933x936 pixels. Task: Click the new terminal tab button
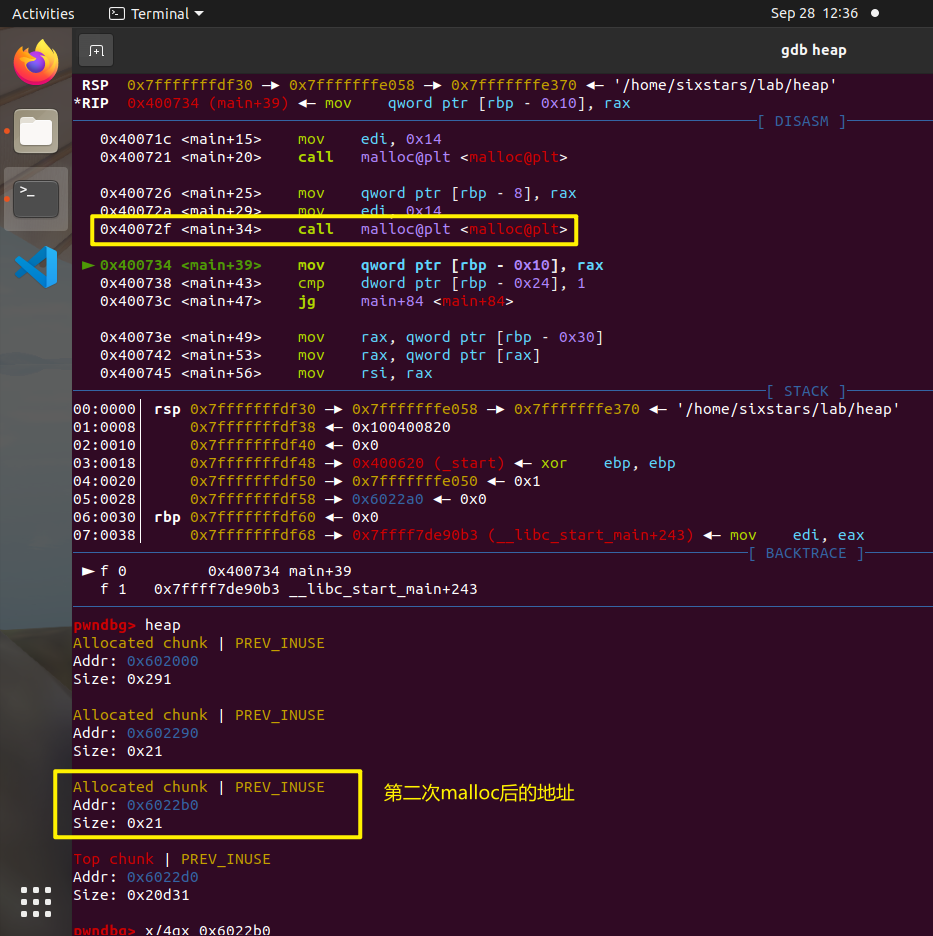pos(96,51)
